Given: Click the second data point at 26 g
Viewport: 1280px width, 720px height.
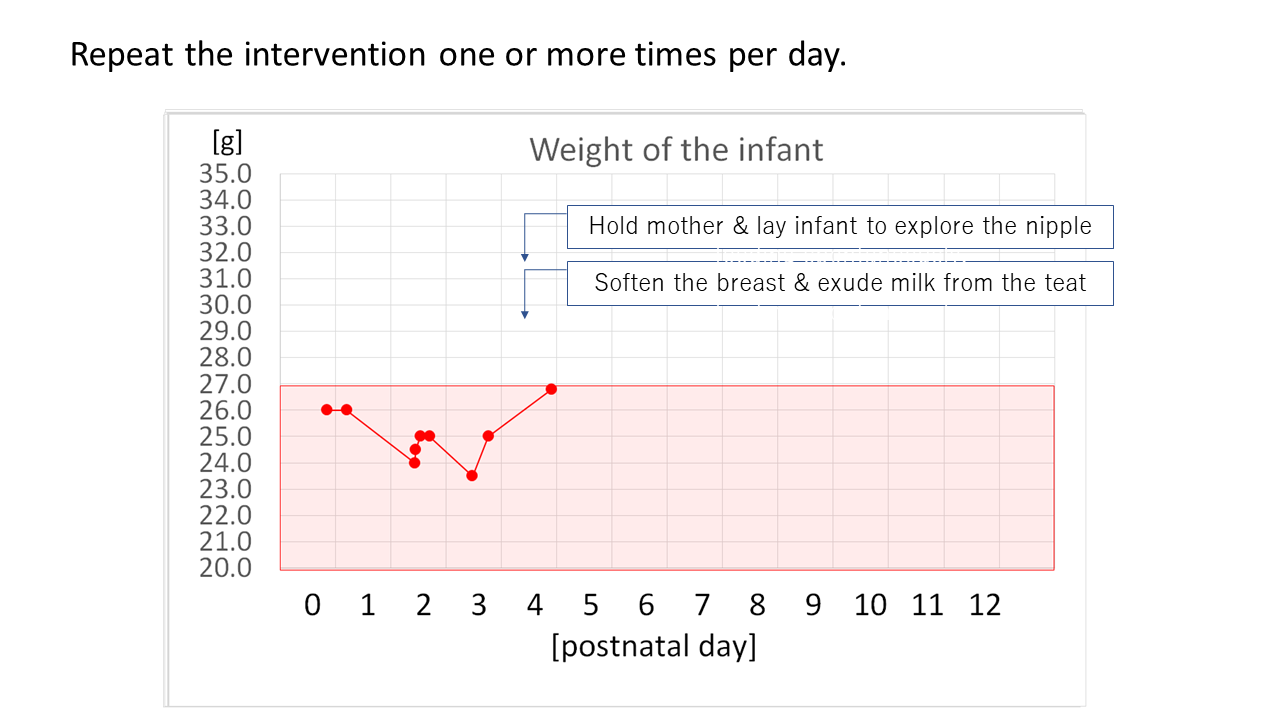Looking at the screenshot, I should click(x=346, y=409).
